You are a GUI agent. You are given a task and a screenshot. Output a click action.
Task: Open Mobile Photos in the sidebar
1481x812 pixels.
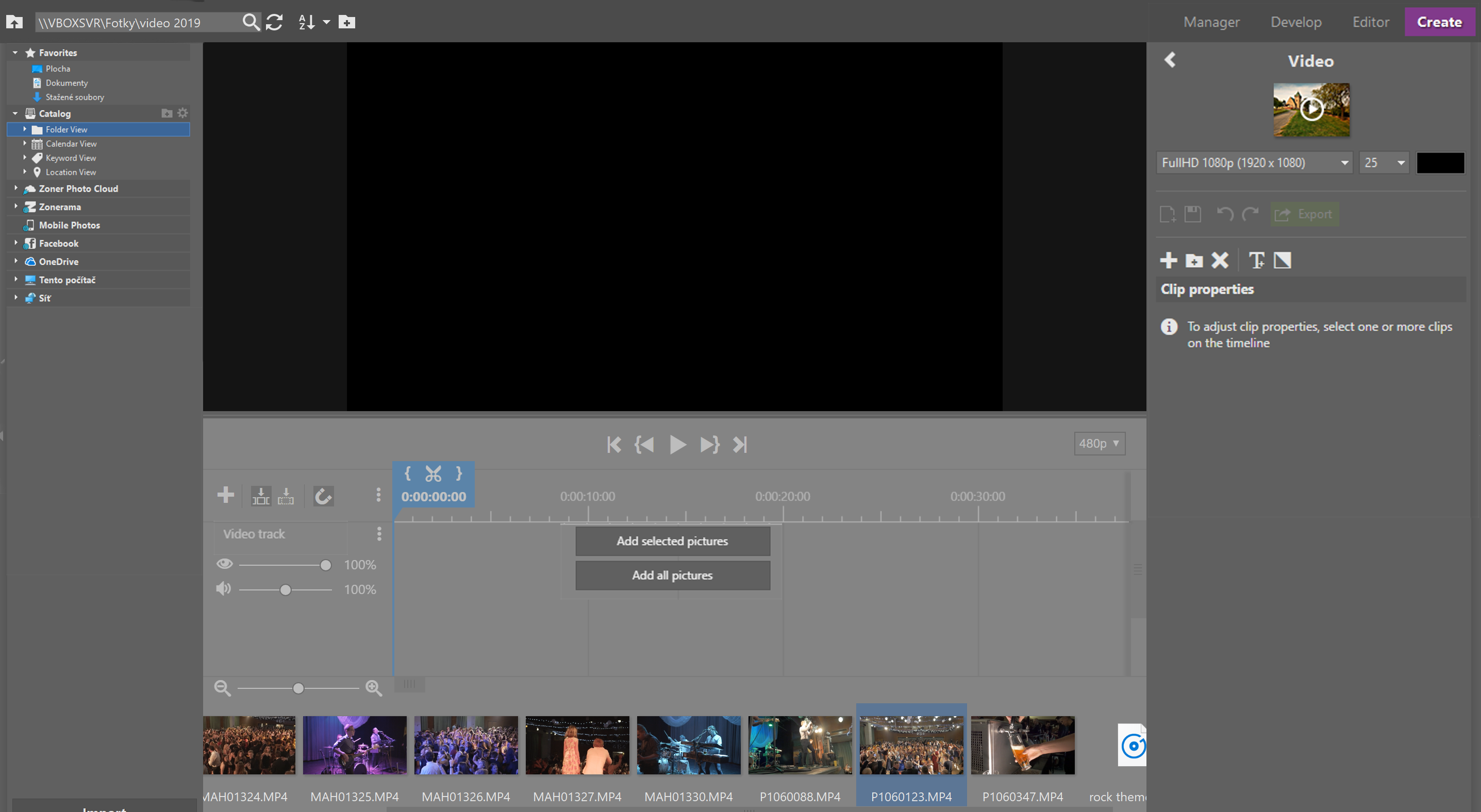coord(69,225)
